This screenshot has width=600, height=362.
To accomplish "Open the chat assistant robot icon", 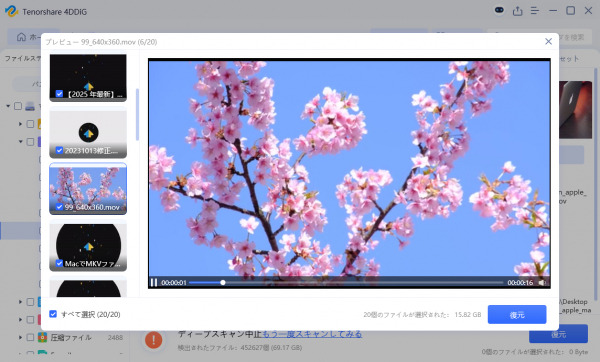I will pos(499,10).
